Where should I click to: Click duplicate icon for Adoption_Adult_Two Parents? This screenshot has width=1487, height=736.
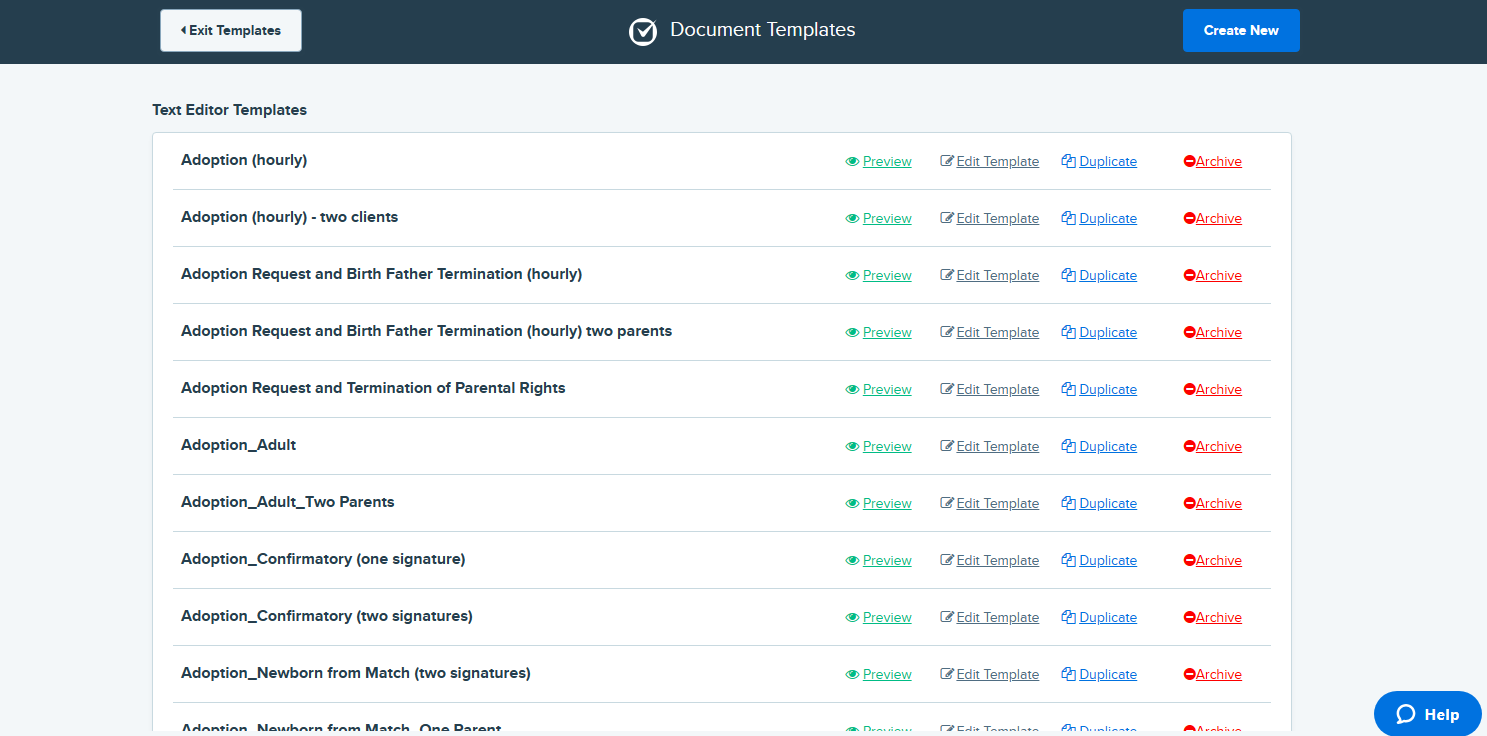(1068, 503)
